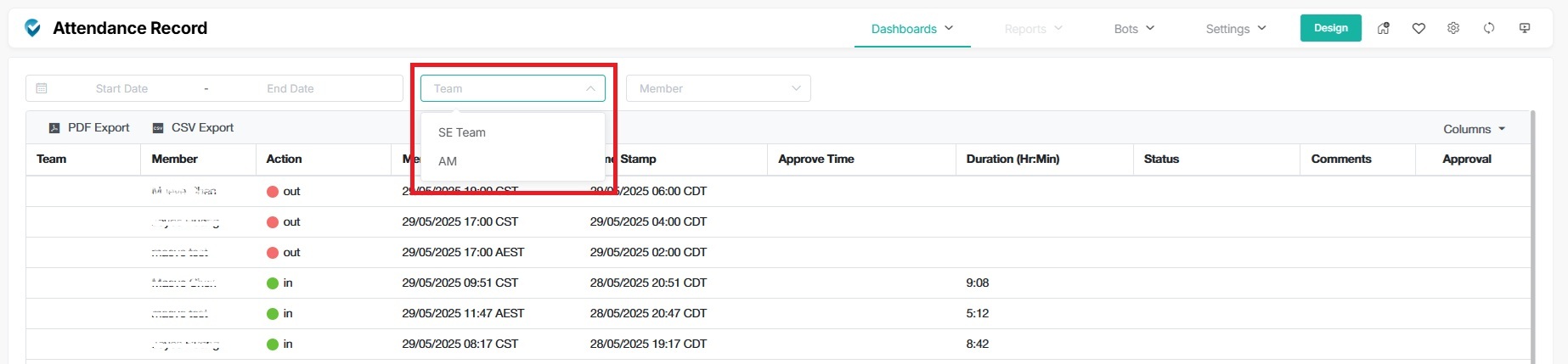
Task: Click the Duration (Hr:Min) column header
Action: (x=1012, y=159)
